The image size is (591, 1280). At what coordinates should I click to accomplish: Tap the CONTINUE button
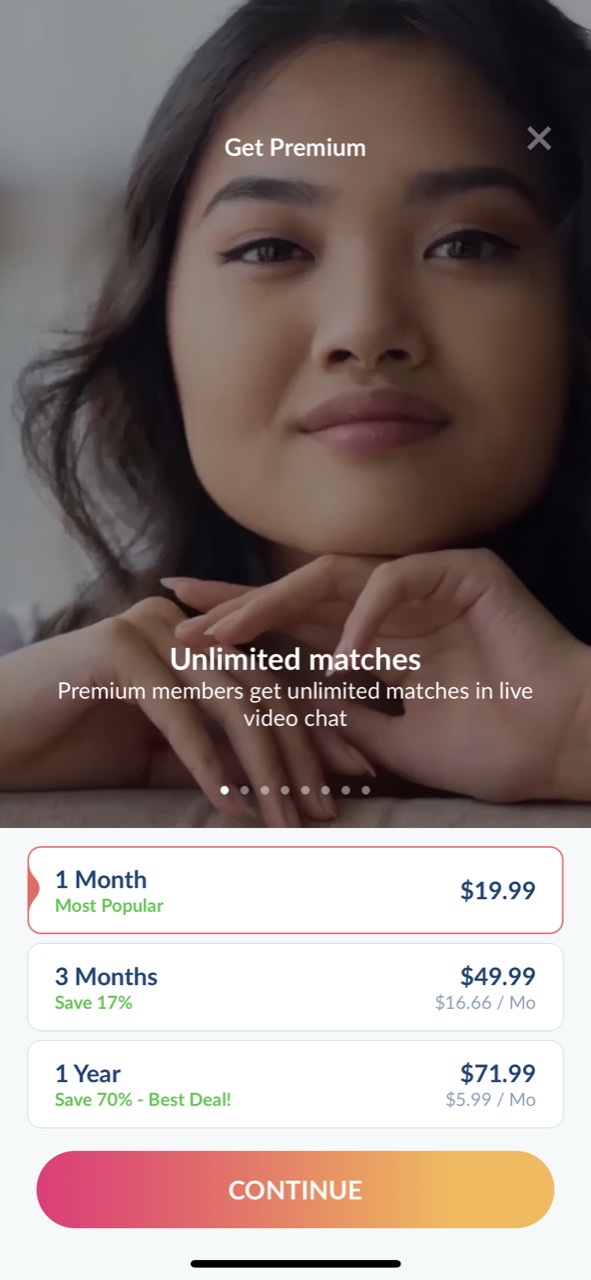[295, 1189]
